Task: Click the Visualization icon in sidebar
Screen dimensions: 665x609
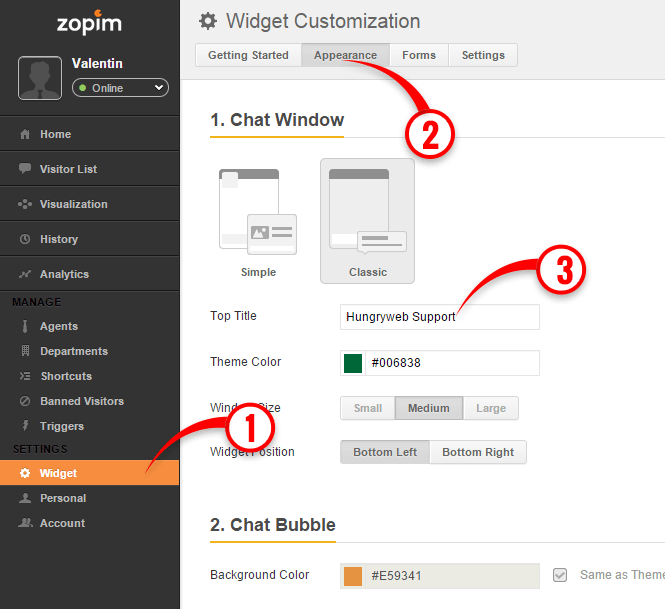Action: tap(25, 204)
